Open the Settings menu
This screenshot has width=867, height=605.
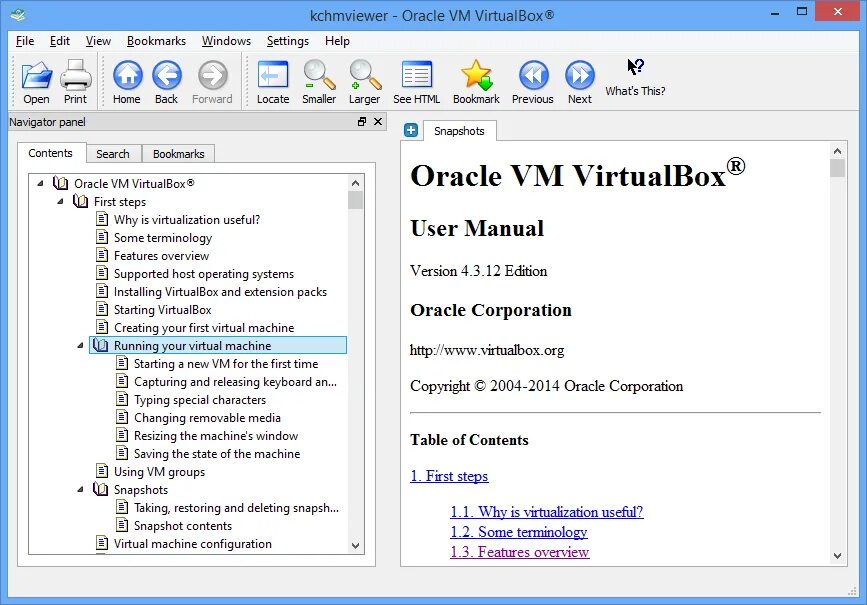[288, 41]
